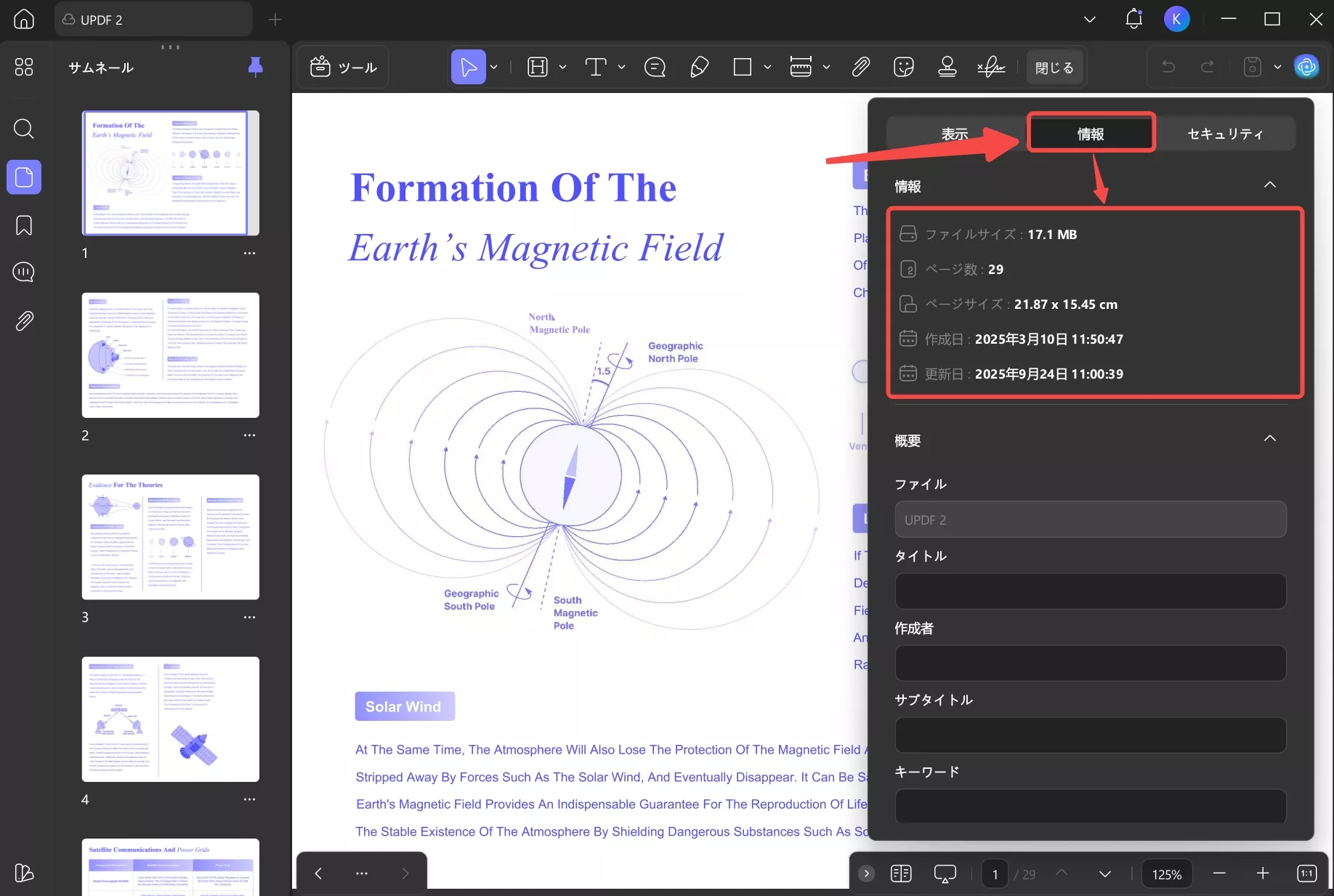Viewport: 1334px width, 896px height.
Task: Open the UPDF 2 document tab
Action: point(153,20)
